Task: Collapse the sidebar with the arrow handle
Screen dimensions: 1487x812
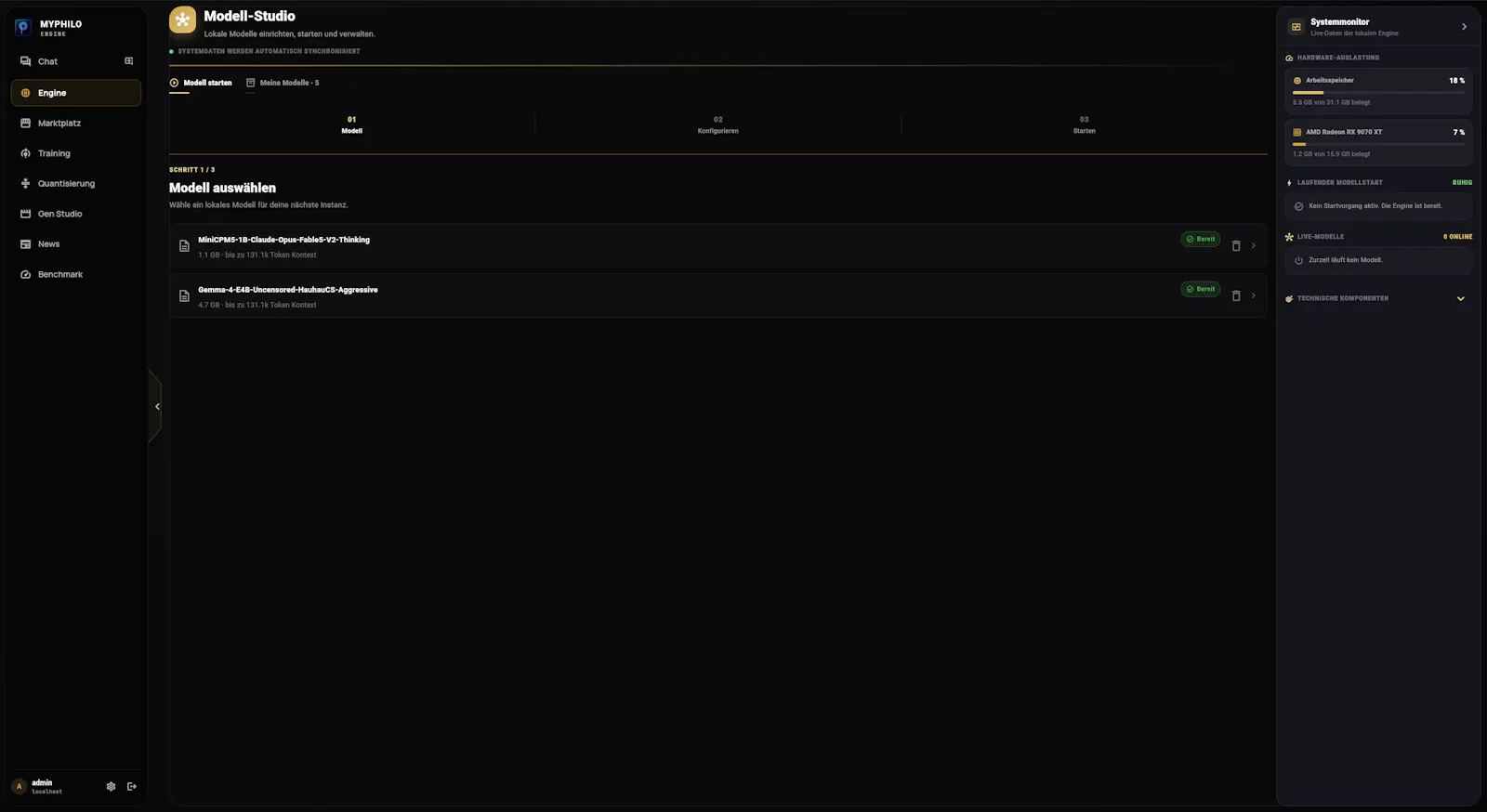Action: (156, 406)
